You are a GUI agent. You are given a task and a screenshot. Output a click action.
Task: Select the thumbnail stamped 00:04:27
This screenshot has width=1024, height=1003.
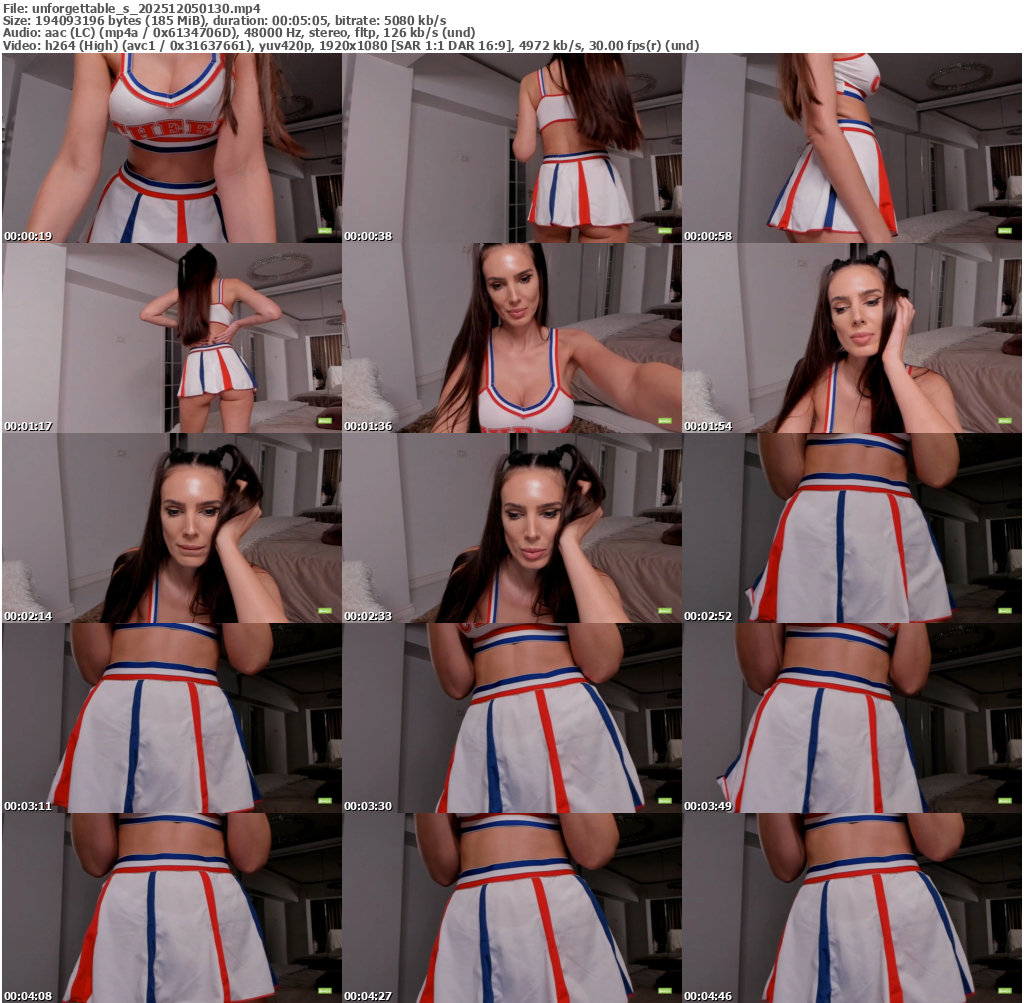(512, 908)
